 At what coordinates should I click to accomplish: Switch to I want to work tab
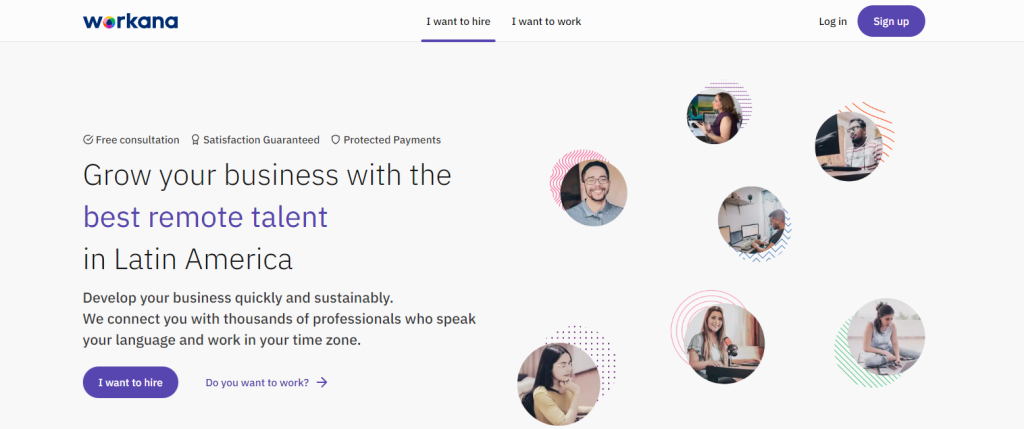(546, 21)
